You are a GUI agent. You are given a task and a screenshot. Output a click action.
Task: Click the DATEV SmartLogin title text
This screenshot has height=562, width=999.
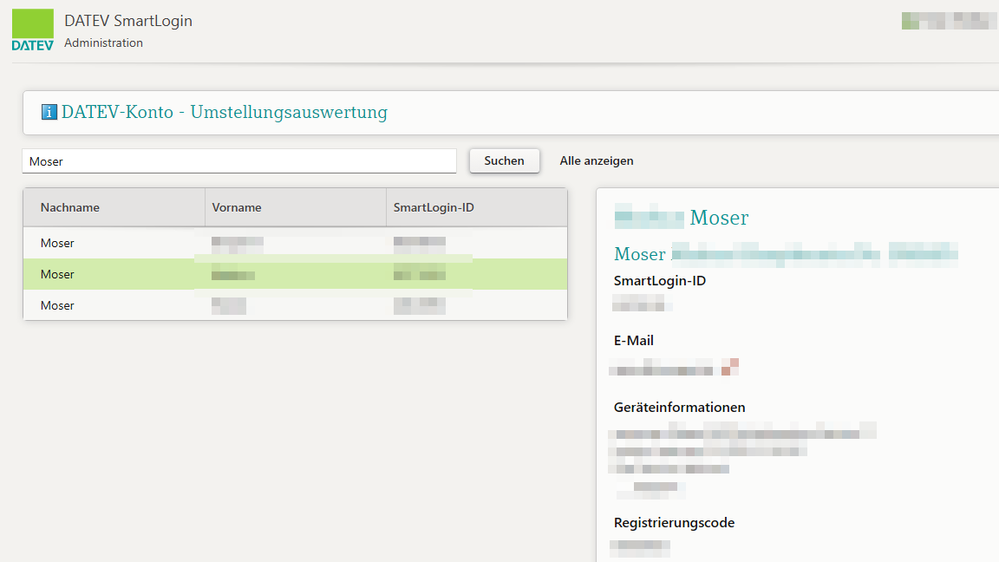[x=128, y=20]
